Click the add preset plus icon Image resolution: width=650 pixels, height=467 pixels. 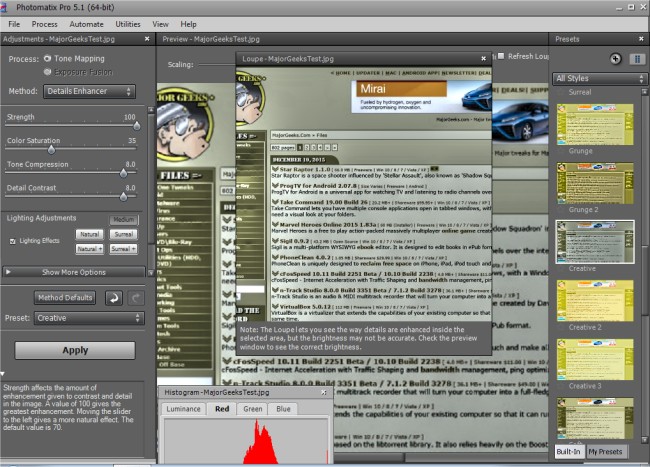[615, 59]
